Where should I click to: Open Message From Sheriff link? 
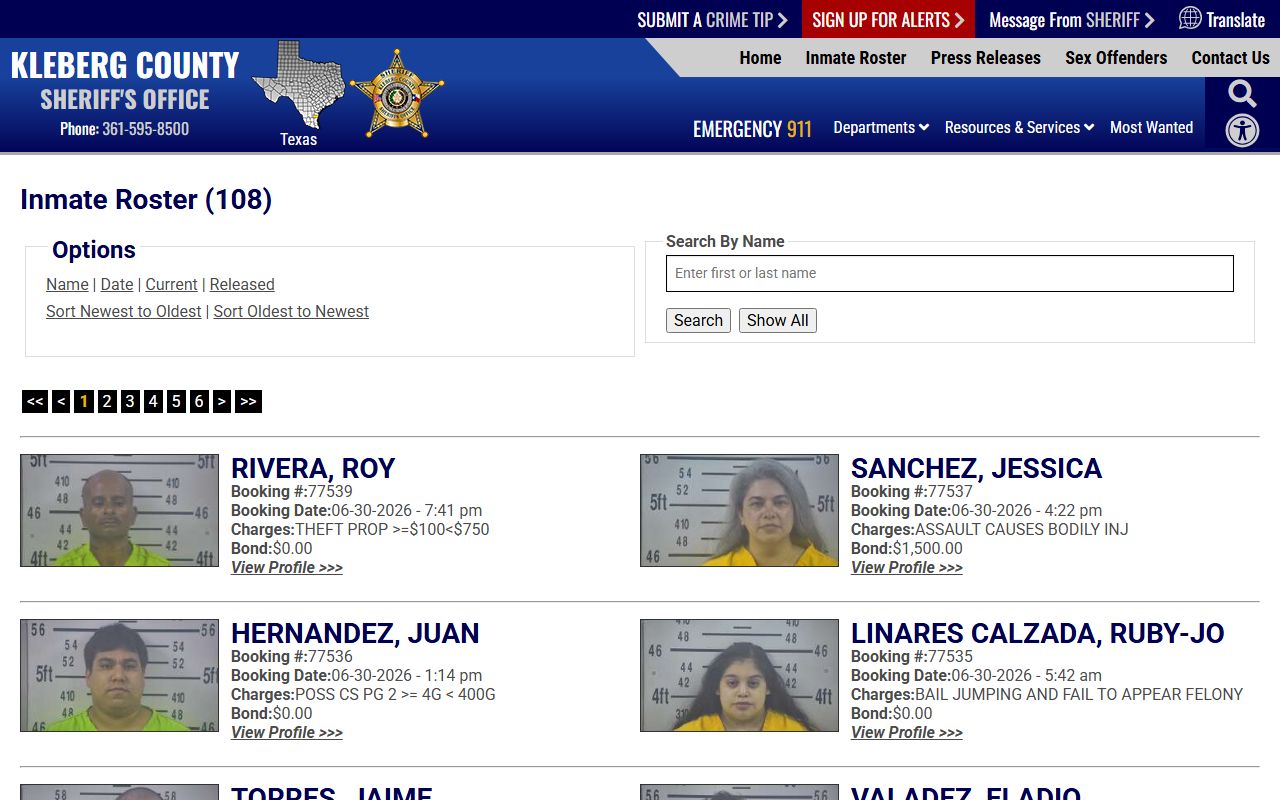(1072, 19)
